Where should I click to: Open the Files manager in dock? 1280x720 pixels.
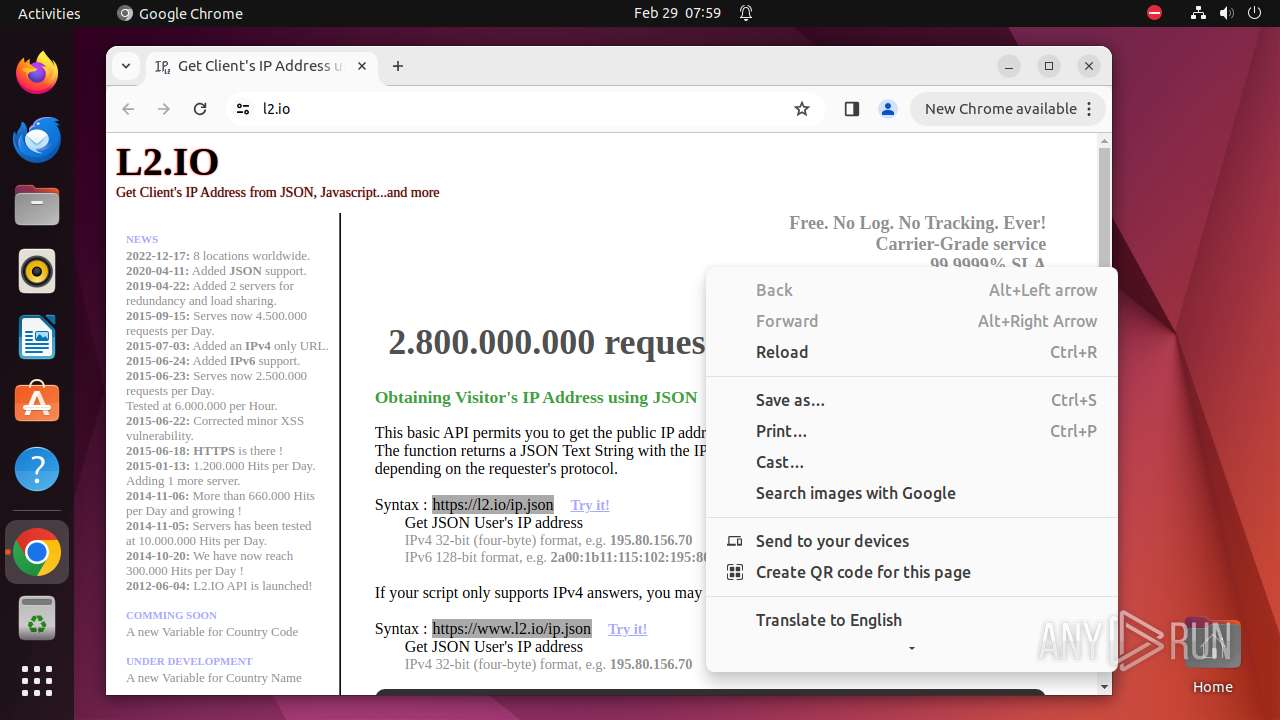pyautogui.click(x=37, y=205)
